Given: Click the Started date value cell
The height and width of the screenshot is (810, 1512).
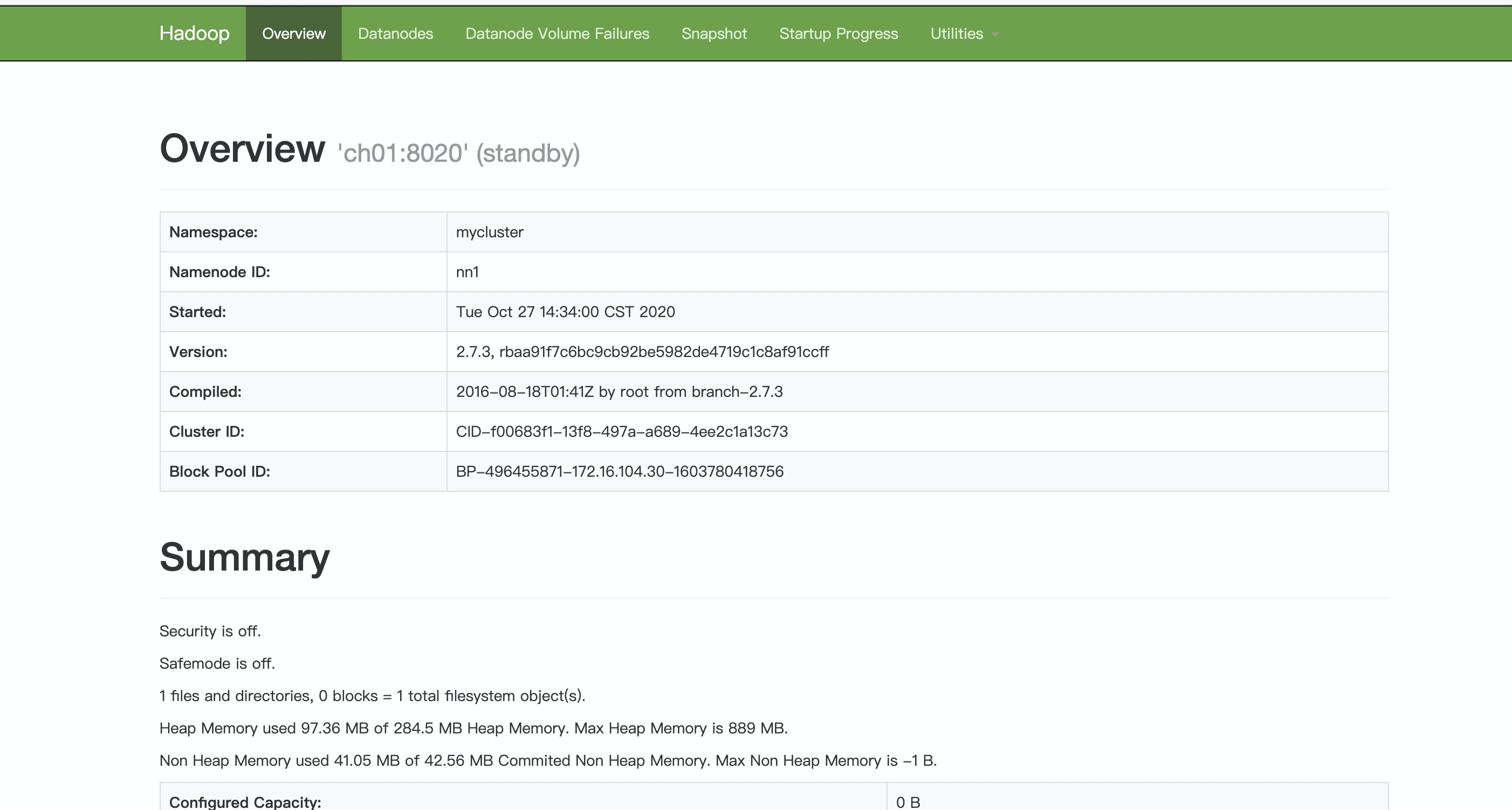Looking at the screenshot, I should coord(565,312).
